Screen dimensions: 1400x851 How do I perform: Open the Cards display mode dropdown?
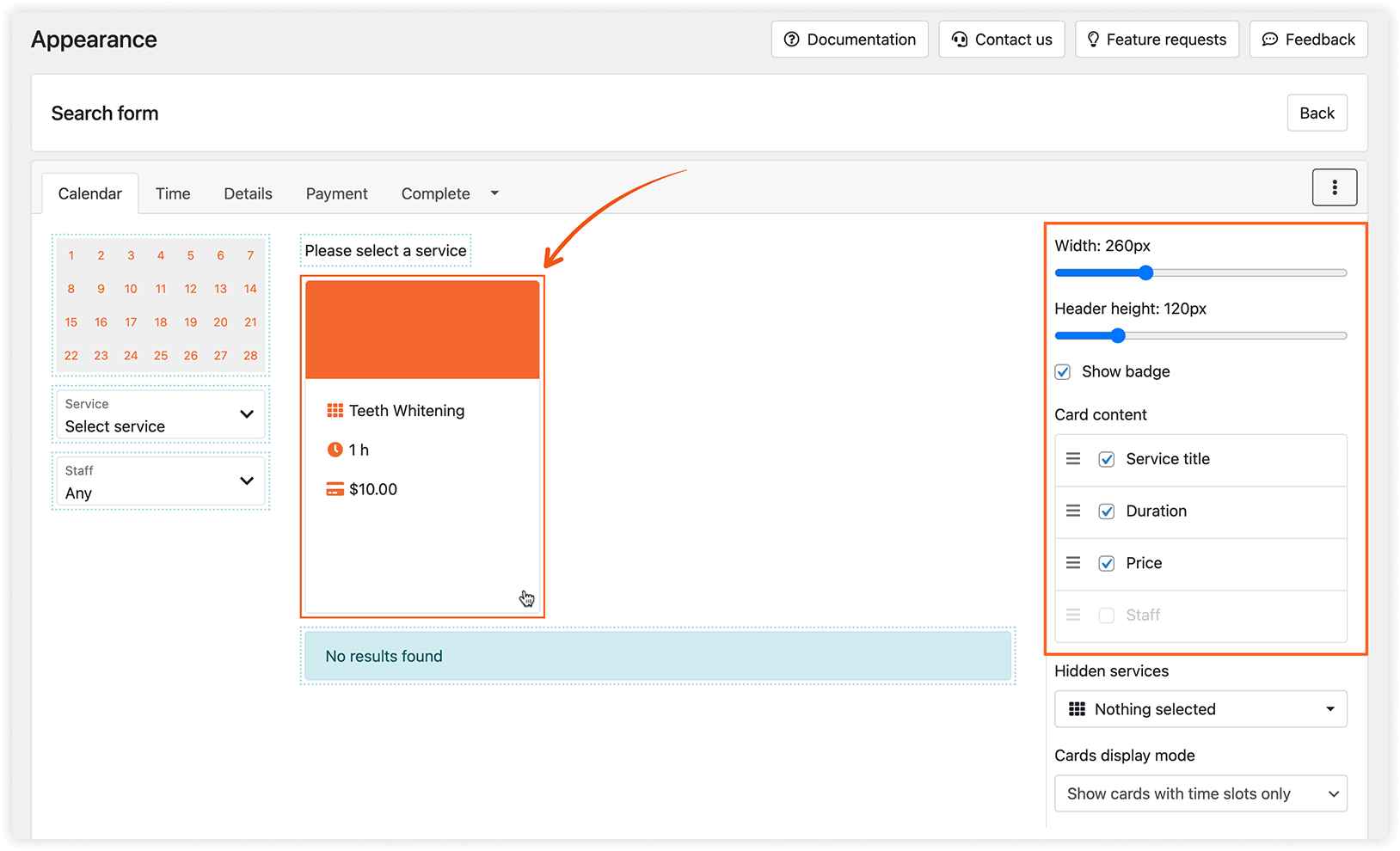[1200, 793]
